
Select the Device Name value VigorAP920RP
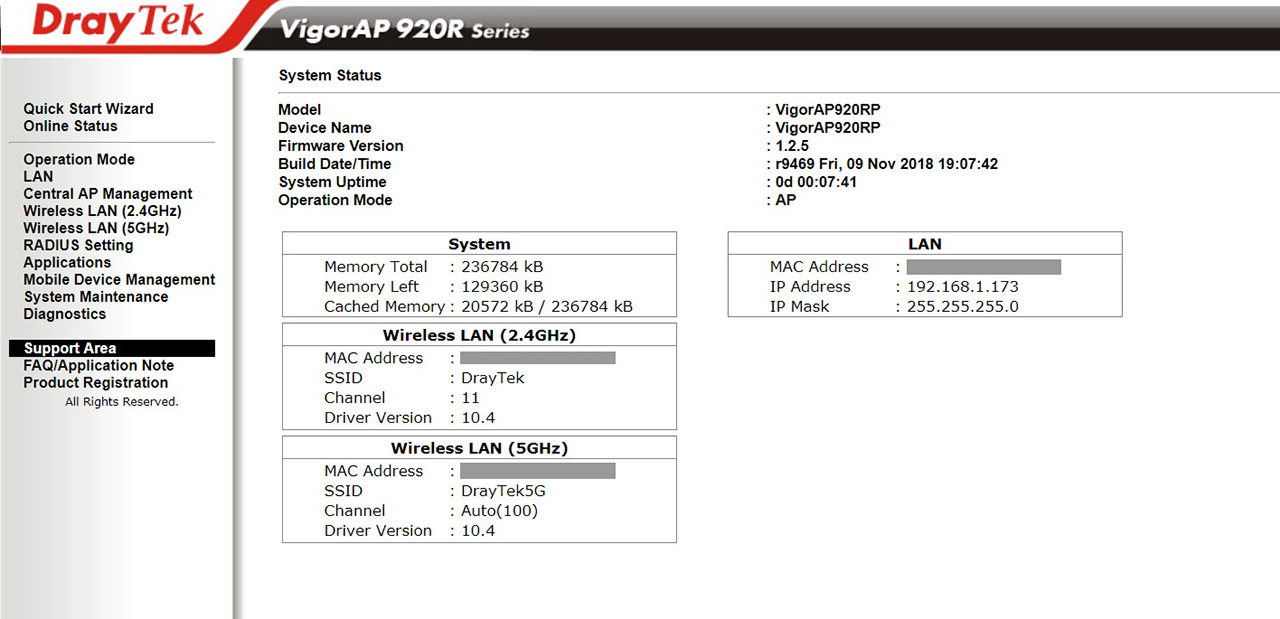[828, 128]
